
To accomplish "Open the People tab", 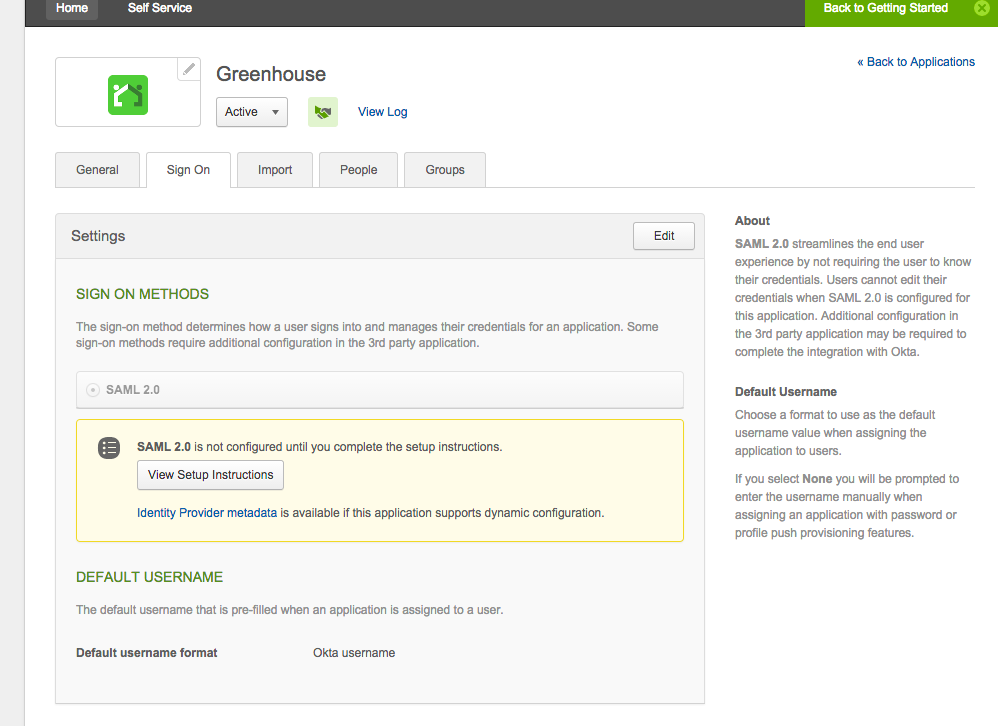I will tap(358, 170).
